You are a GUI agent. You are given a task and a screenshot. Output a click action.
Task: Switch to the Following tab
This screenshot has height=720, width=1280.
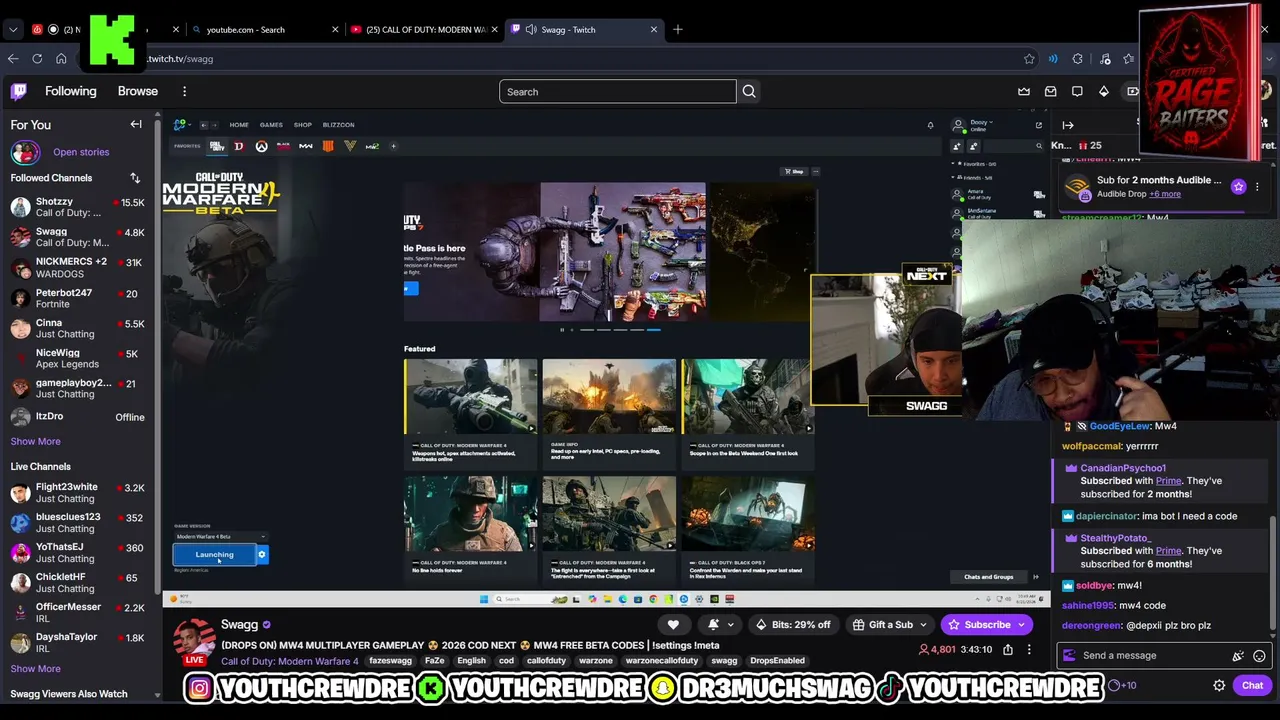pos(71,91)
